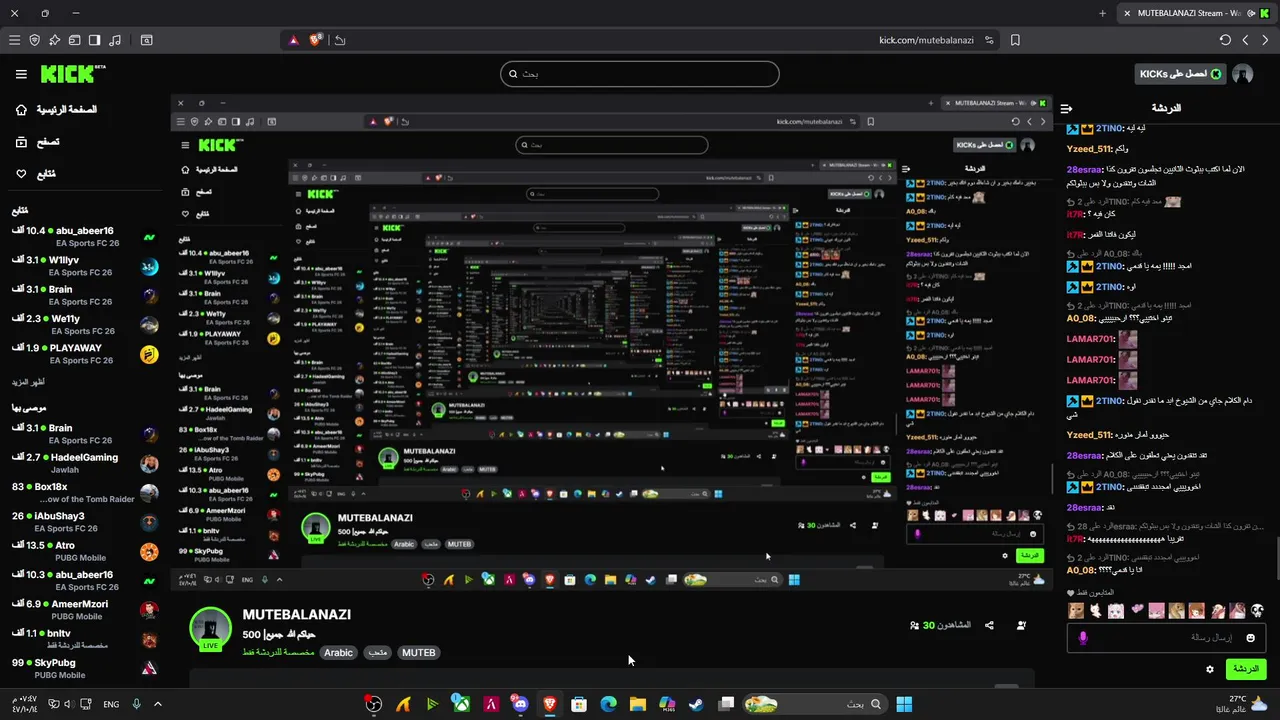This screenshot has width=1280, height=720.
Task: Select the MUTEBALANAZI Stream browser tab
Action: pos(1195,13)
